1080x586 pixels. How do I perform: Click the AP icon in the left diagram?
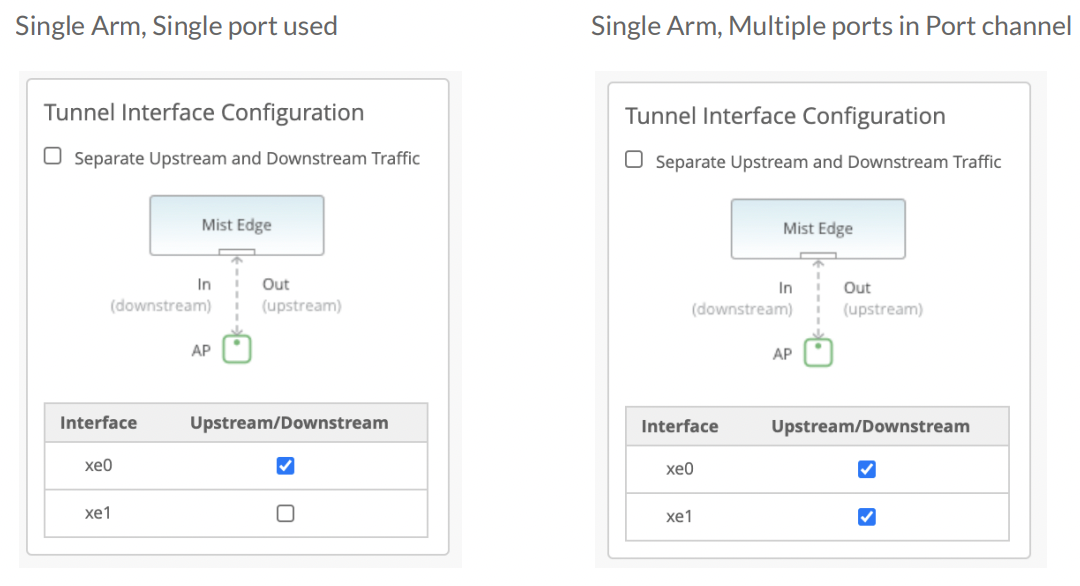(x=236, y=348)
